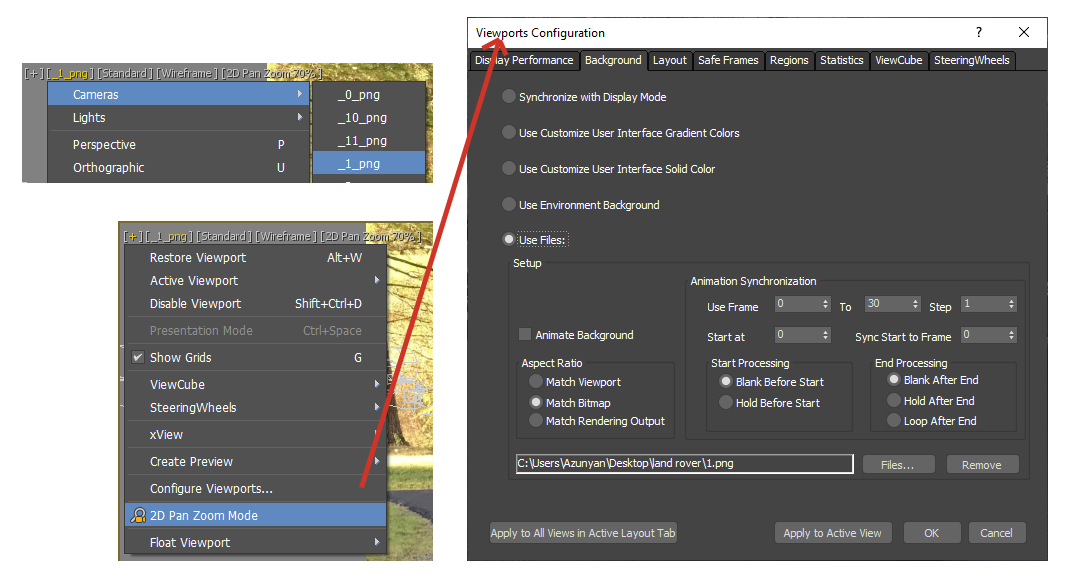The image size is (1066, 588).
Task: Confirm with the OK button
Action: click(931, 533)
